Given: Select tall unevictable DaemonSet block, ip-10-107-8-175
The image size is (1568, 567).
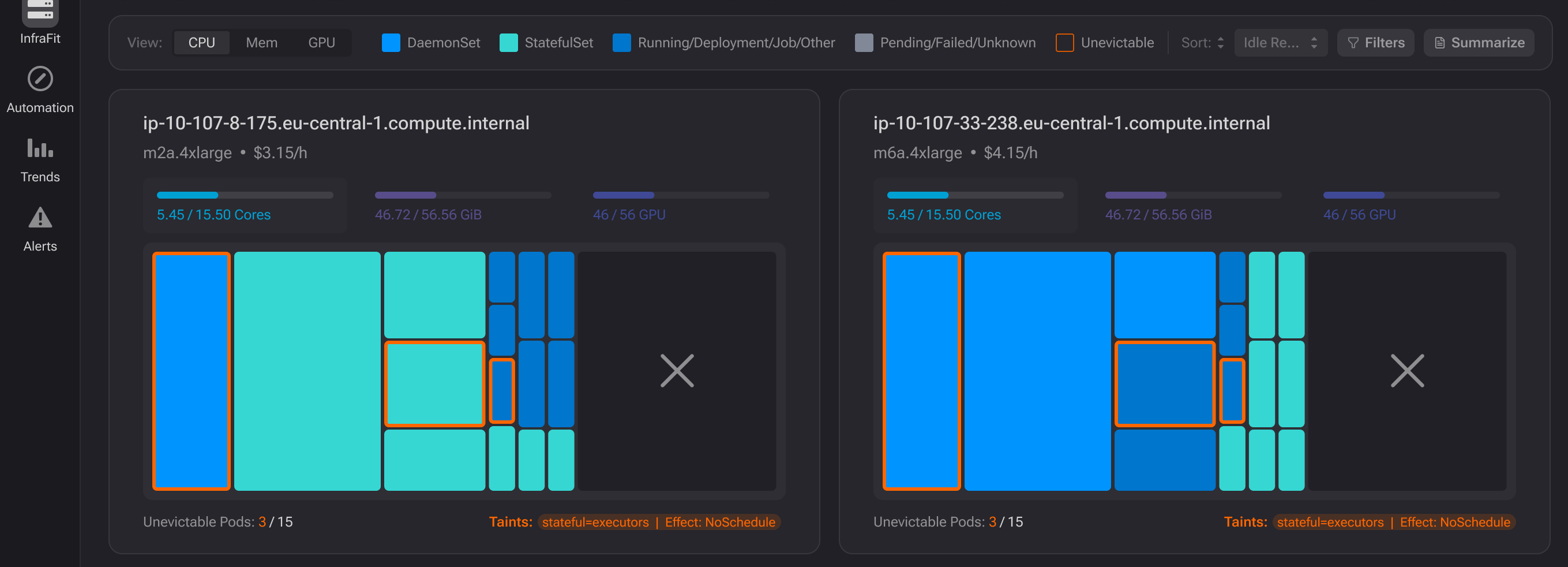Looking at the screenshot, I should (x=191, y=371).
